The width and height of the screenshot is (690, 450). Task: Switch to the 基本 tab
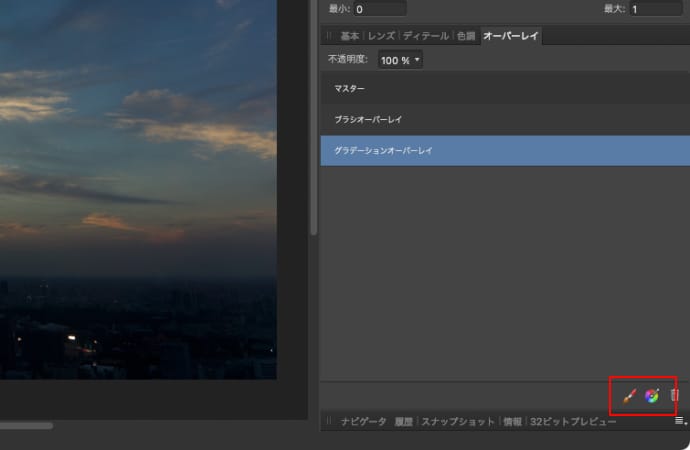350,36
